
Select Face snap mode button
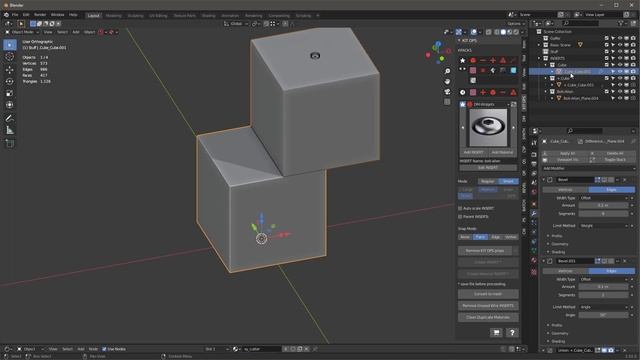tap(480, 237)
